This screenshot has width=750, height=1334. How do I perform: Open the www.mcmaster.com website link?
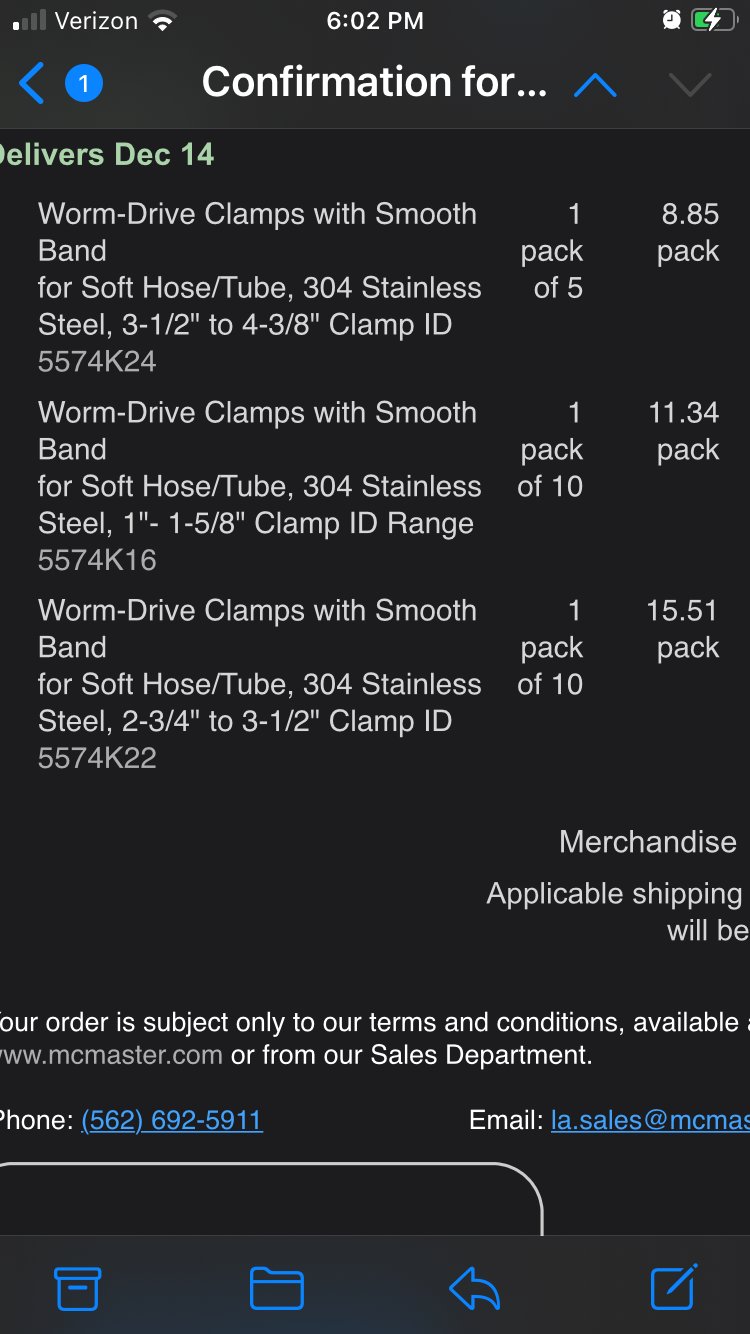tap(111, 1055)
